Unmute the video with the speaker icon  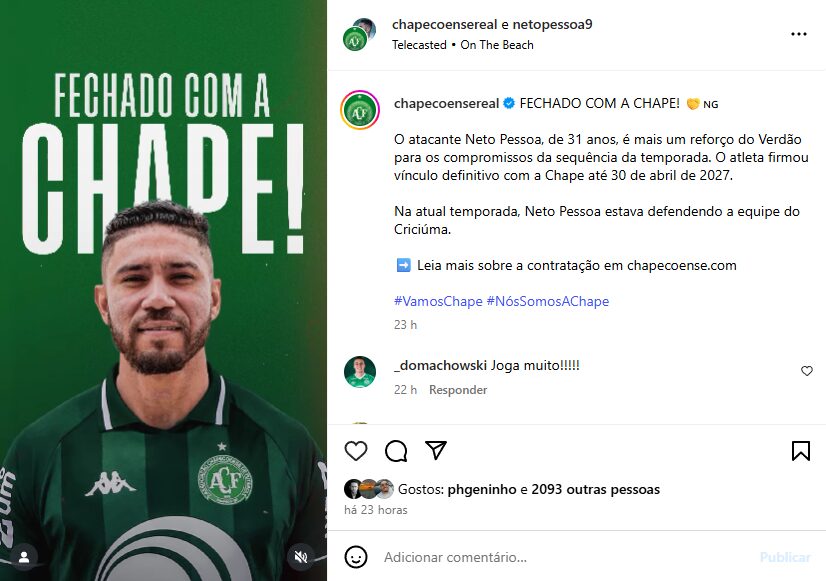[x=301, y=557]
